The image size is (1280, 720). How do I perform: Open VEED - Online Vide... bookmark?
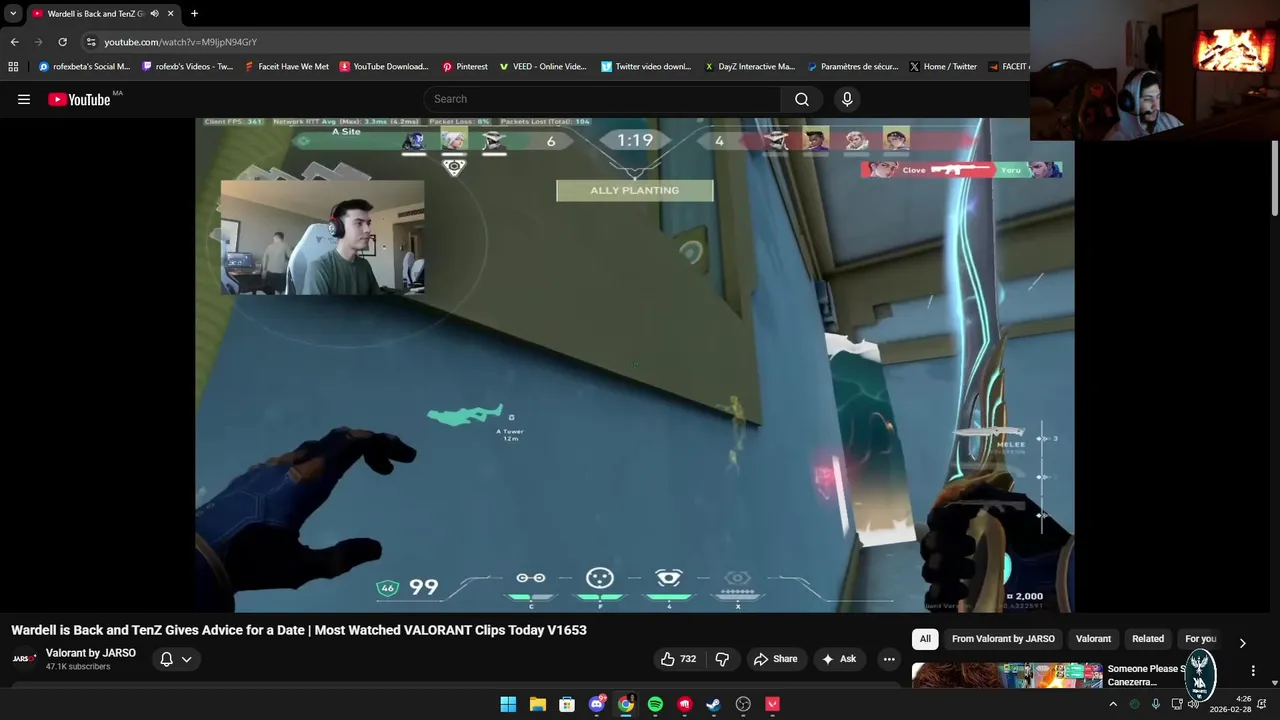click(543, 67)
